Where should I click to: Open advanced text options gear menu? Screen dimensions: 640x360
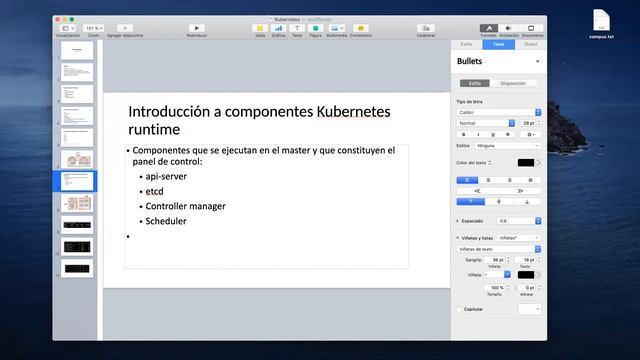pos(531,134)
